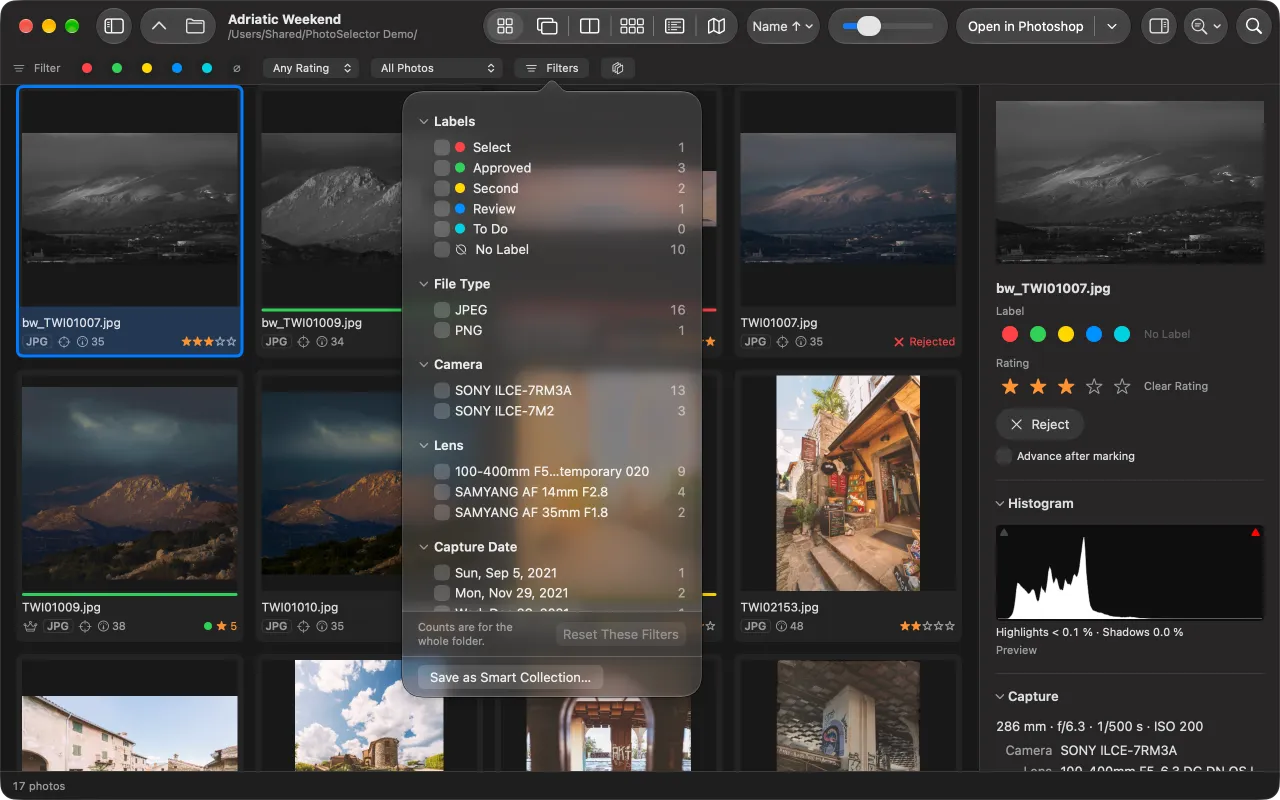This screenshot has width=1280, height=800.
Task: Switch to stacked loupe view
Action: coord(547,26)
